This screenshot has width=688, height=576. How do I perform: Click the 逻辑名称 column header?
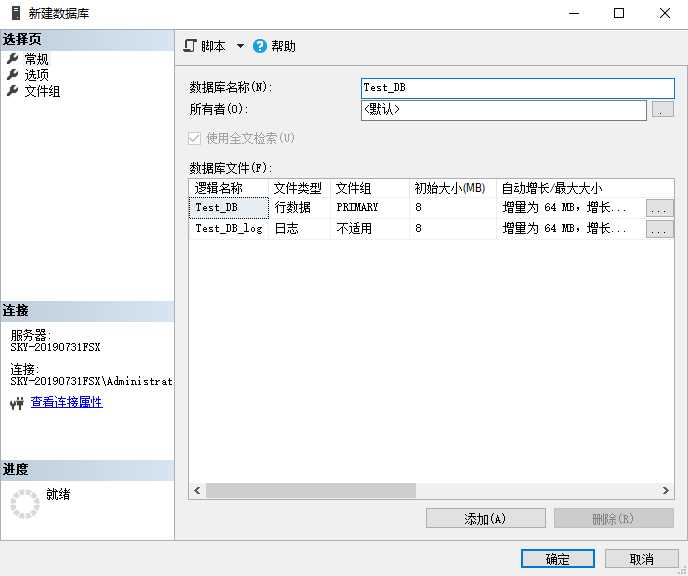[x=229, y=188]
